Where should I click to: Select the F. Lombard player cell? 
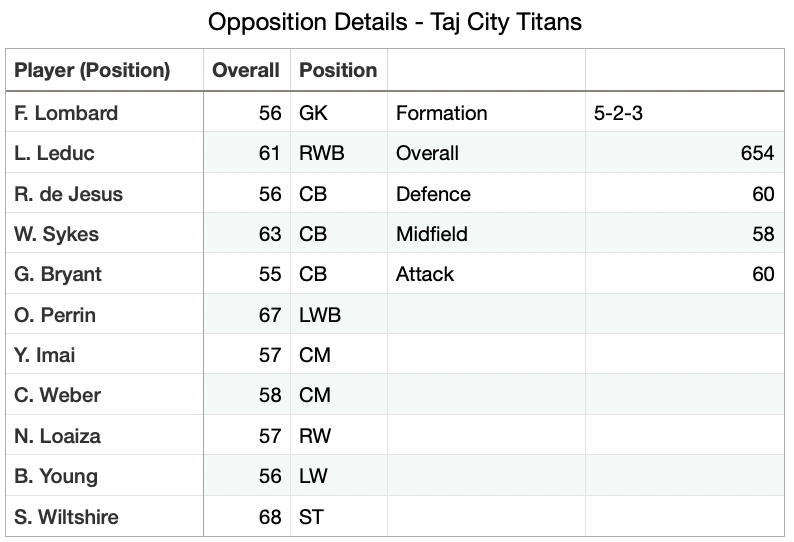coord(104,113)
